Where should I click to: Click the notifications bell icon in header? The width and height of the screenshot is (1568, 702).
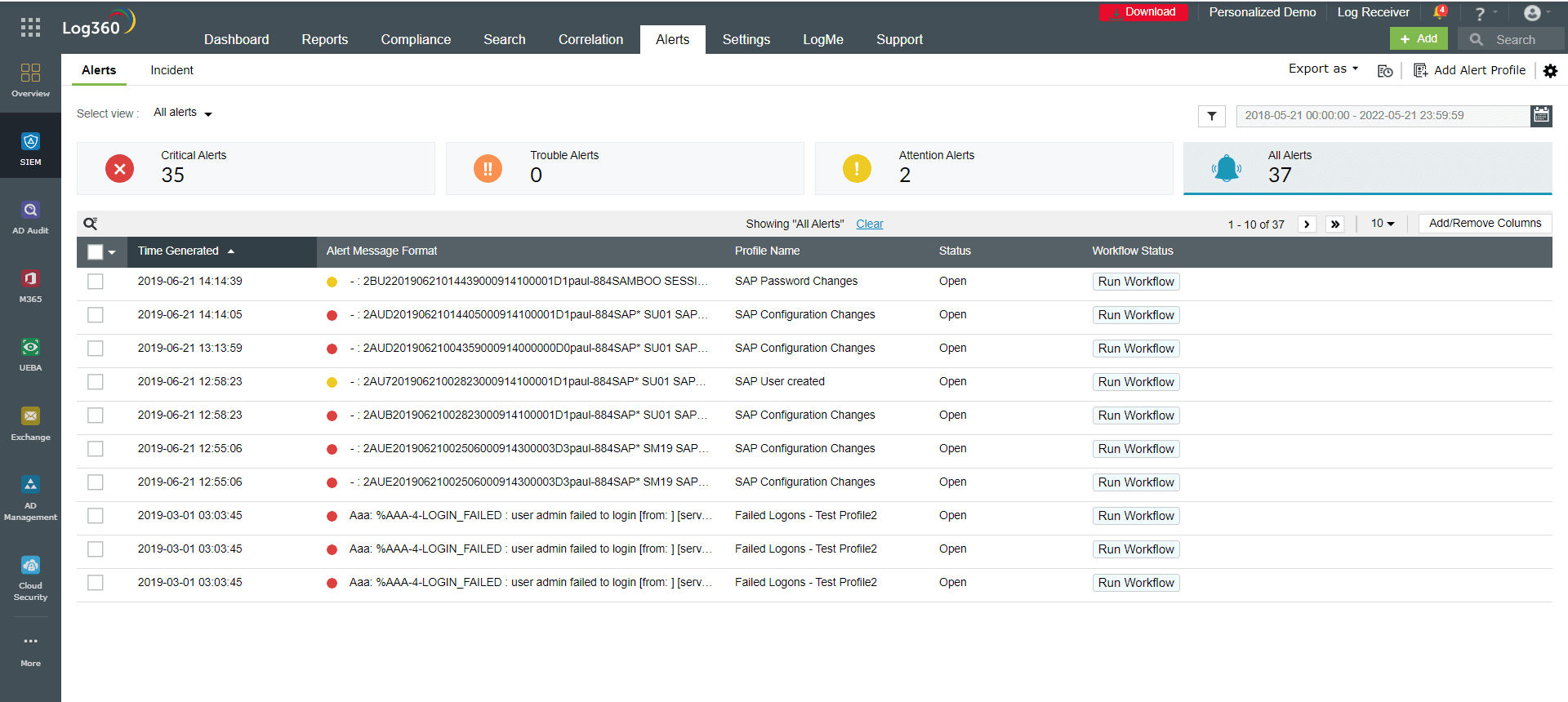(x=1439, y=12)
